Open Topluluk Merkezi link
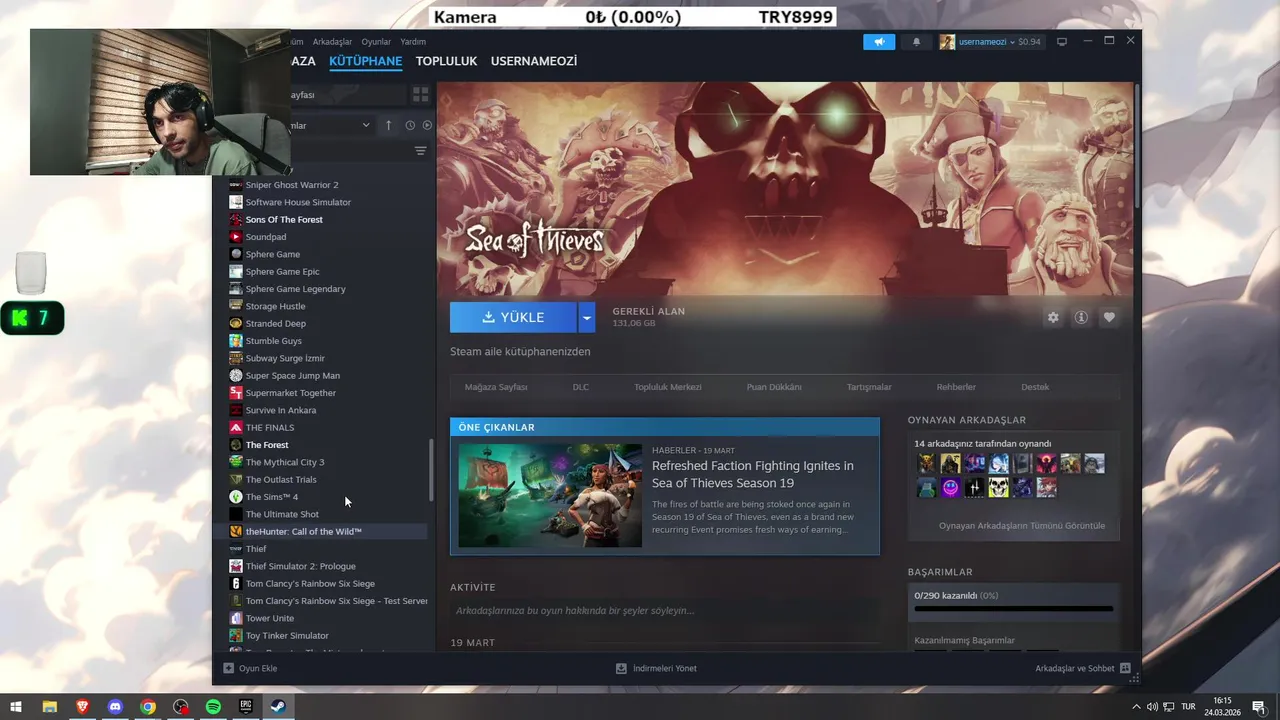This screenshot has height=720, width=1280. coord(668,387)
